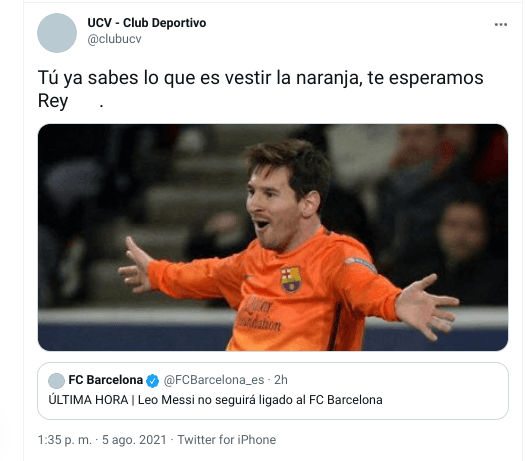Viewport: 527px width, 461px height.
Task: Open the ÚLTIMA HORA quoted tweet text
Action: (x=215, y=400)
